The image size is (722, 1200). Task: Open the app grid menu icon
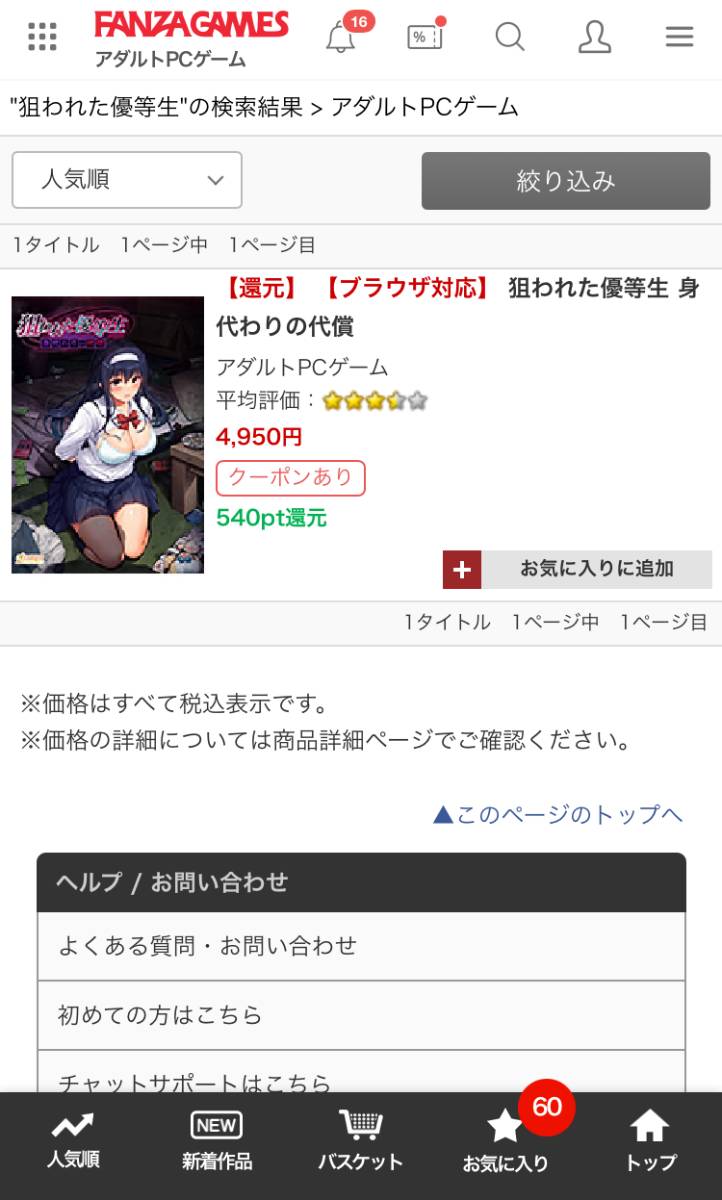[42, 37]
